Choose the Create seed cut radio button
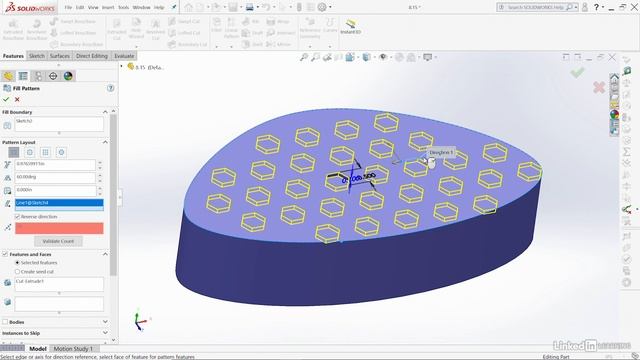This screenshot has height=360, width=640. click(17, 271)
